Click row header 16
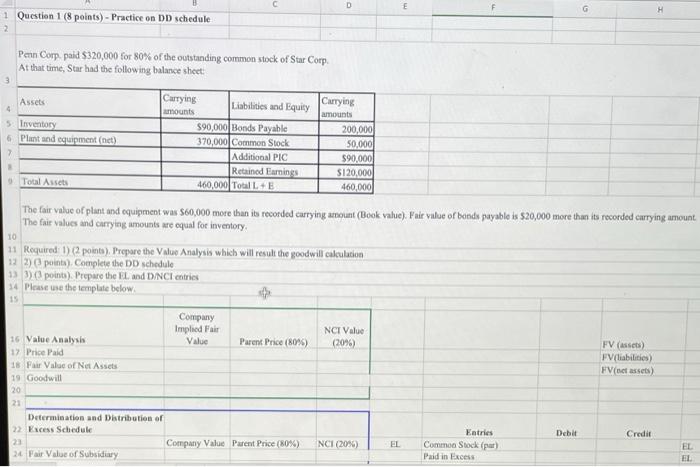This screenshot has height=467, width=700. [15, 339]
